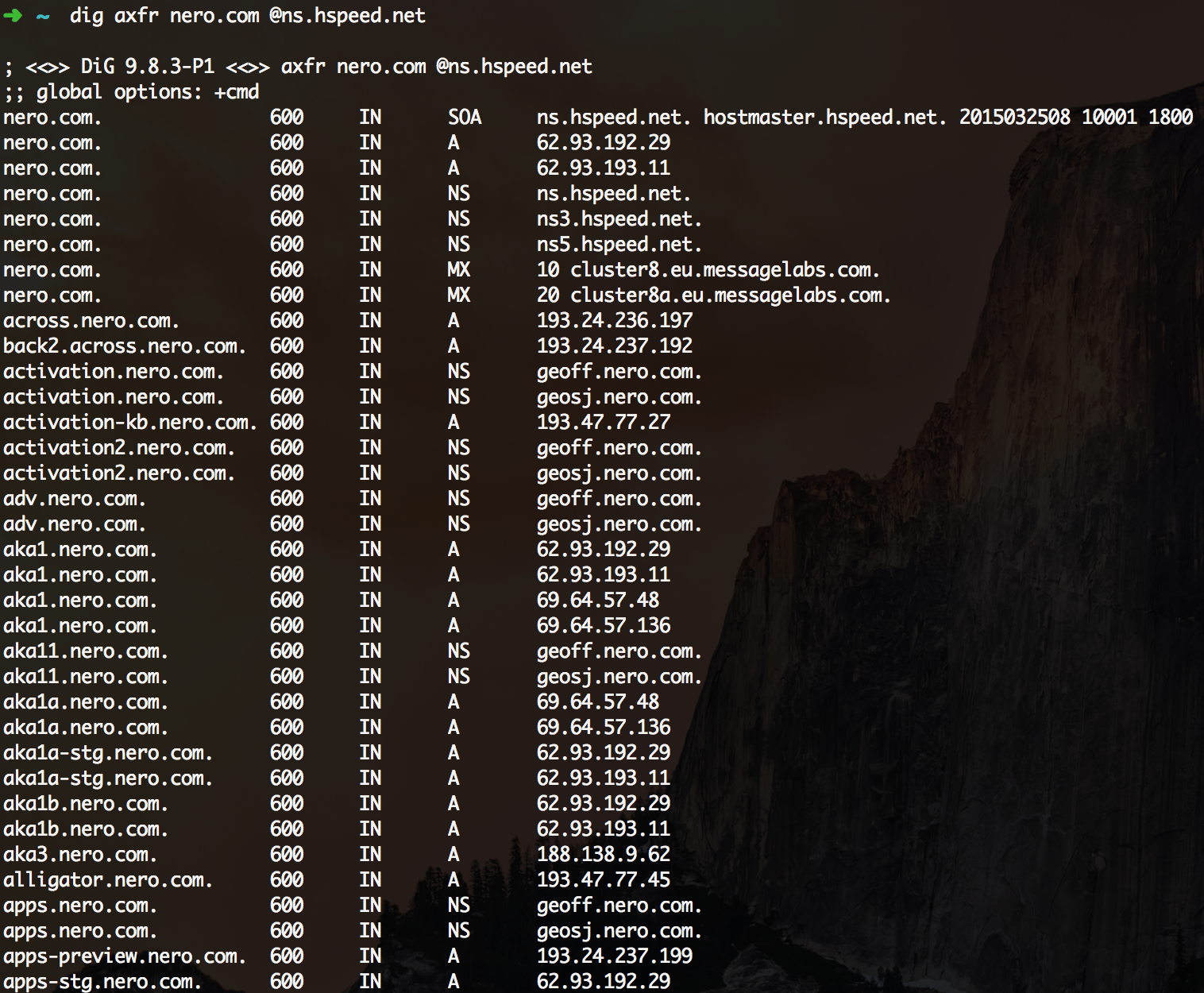Click the IP address 188.138.9.62
The width and height of the screenshot is (1204, 993).
coord(604,855)
